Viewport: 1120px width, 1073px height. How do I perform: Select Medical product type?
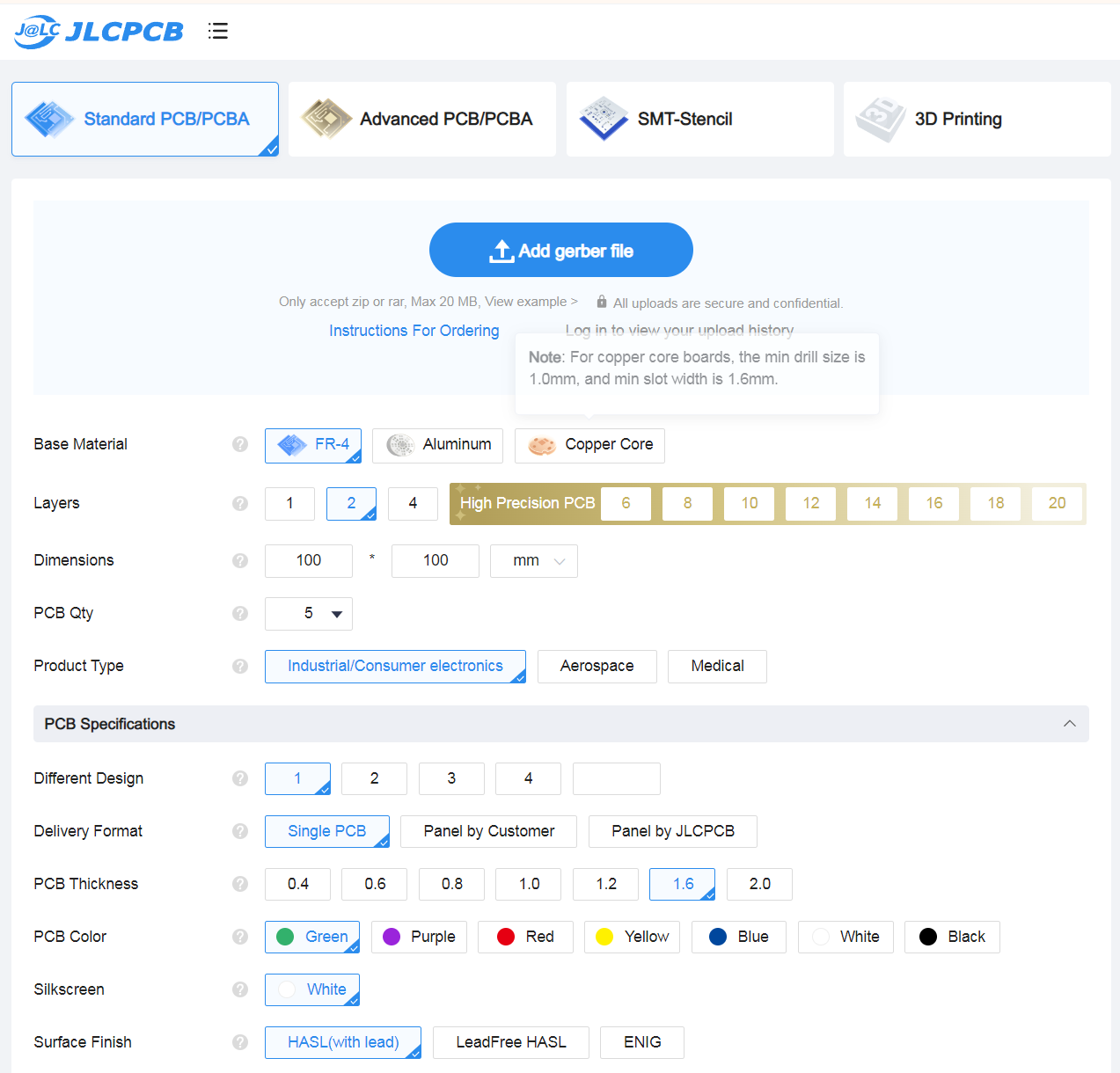(717, 667)
